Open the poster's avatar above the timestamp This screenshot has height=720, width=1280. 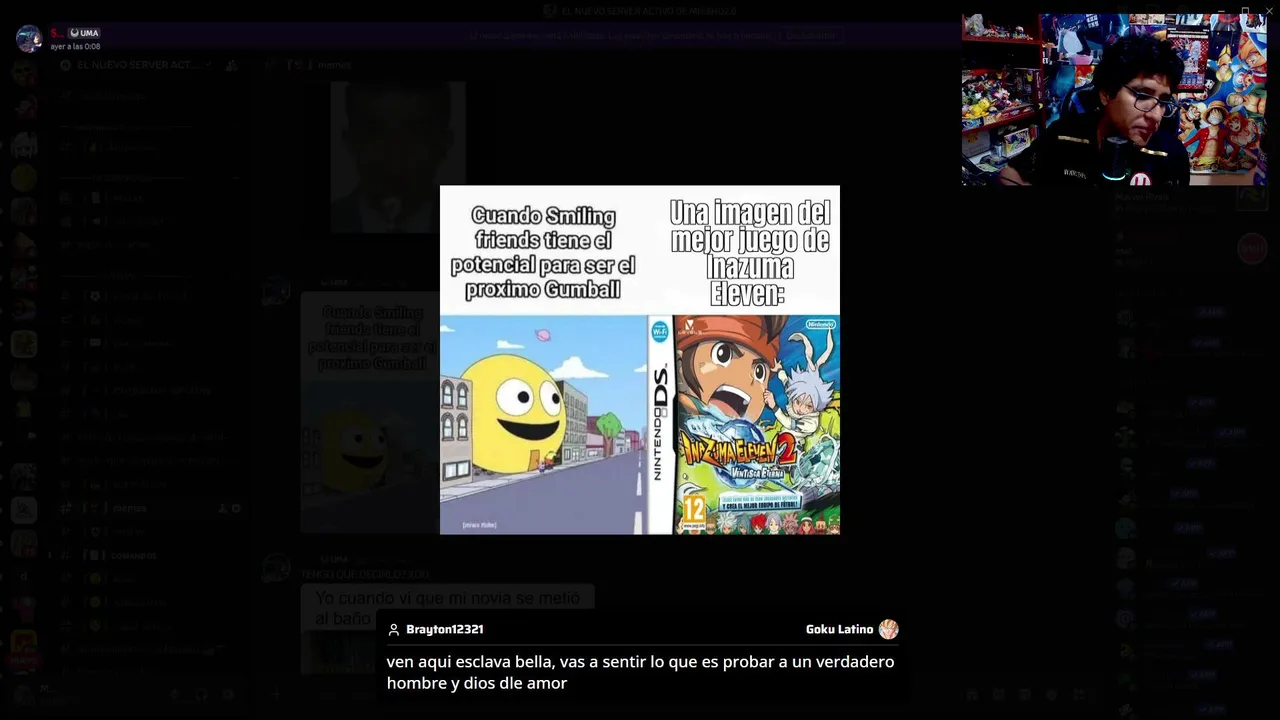(x=29, y=39)
